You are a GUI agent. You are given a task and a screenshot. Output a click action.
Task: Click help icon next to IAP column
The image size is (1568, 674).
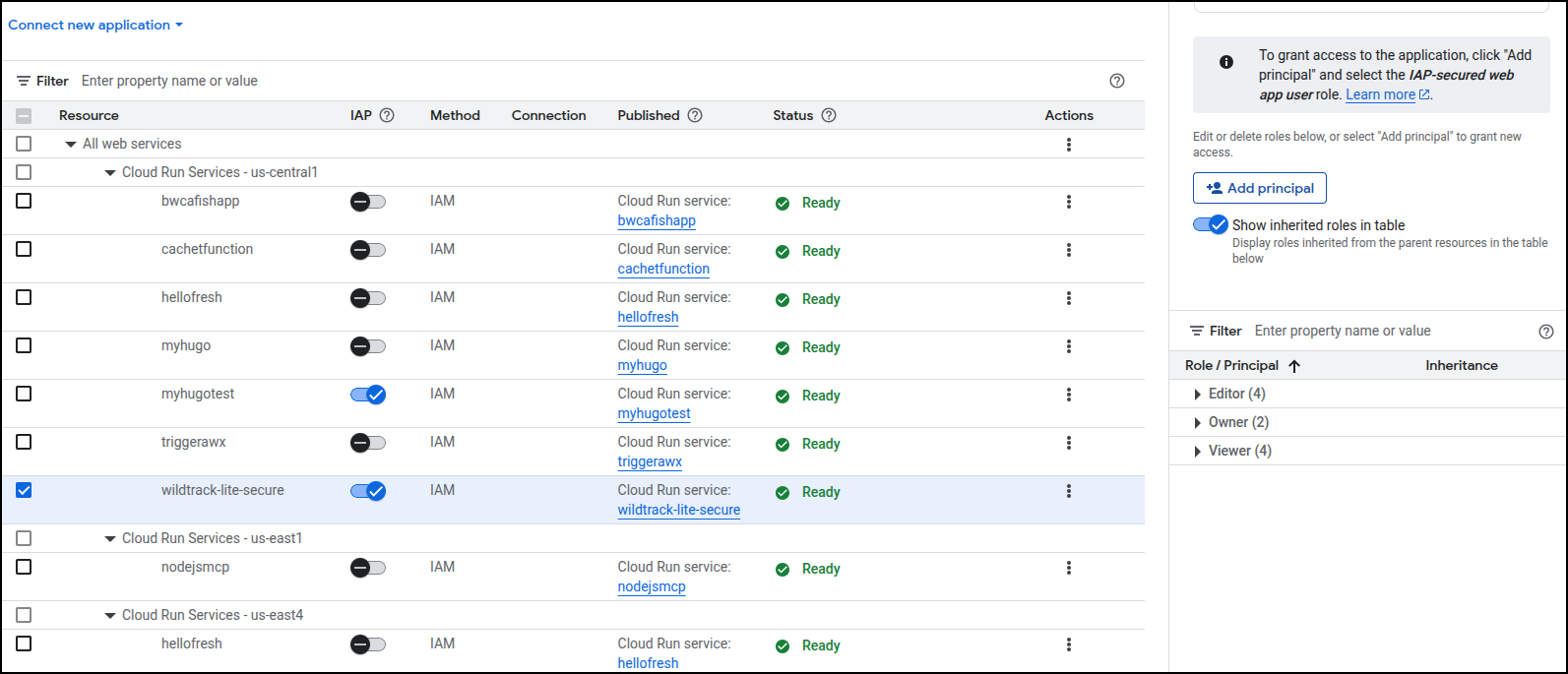pyautogui.click(x=387, y=115)
